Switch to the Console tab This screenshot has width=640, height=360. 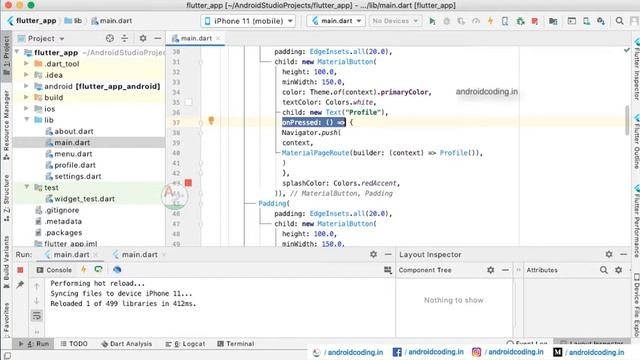pyautogui.click(x=54, y=270)
